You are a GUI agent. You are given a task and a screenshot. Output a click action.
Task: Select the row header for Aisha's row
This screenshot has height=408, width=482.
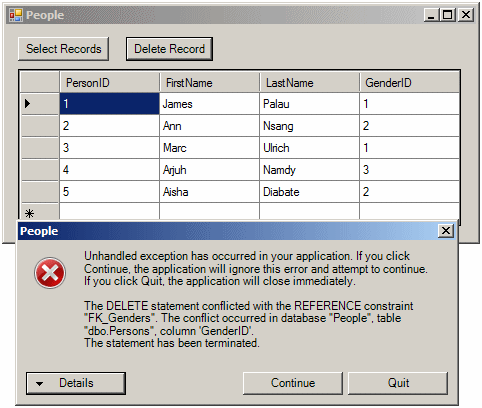click(x=40, y=192)
